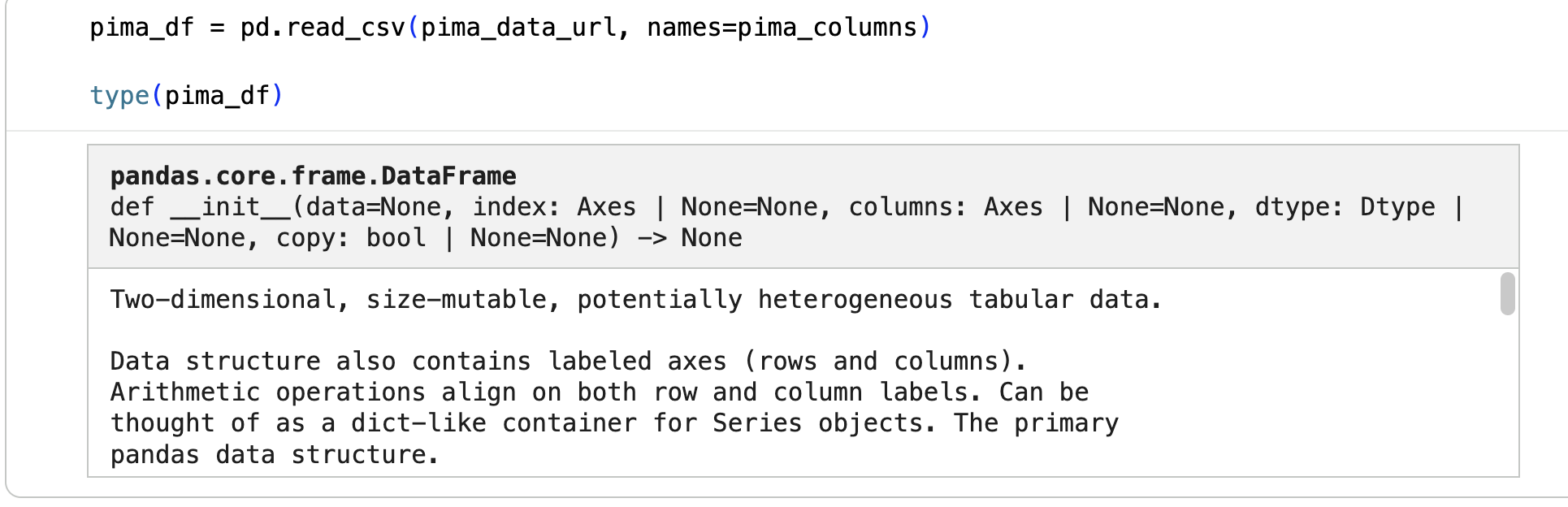This screenshot has height=507, width=1568.
Task: Click the pima_df variable at line start
Action: (141, 28)
